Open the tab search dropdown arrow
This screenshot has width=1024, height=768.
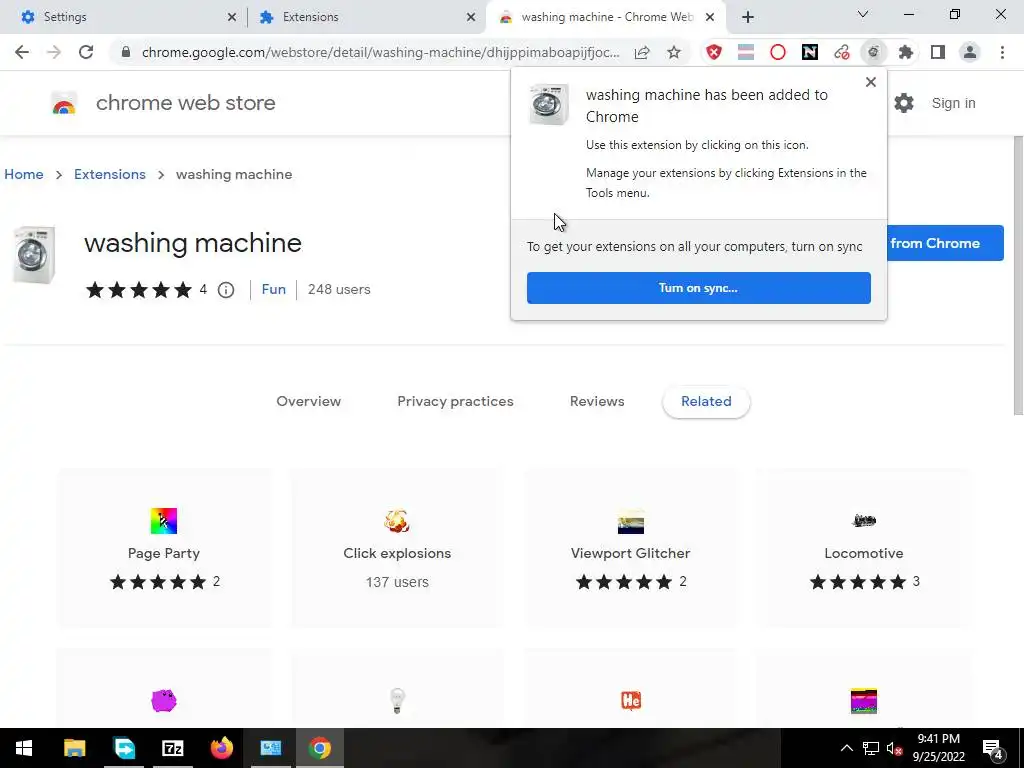coord(863,14)
